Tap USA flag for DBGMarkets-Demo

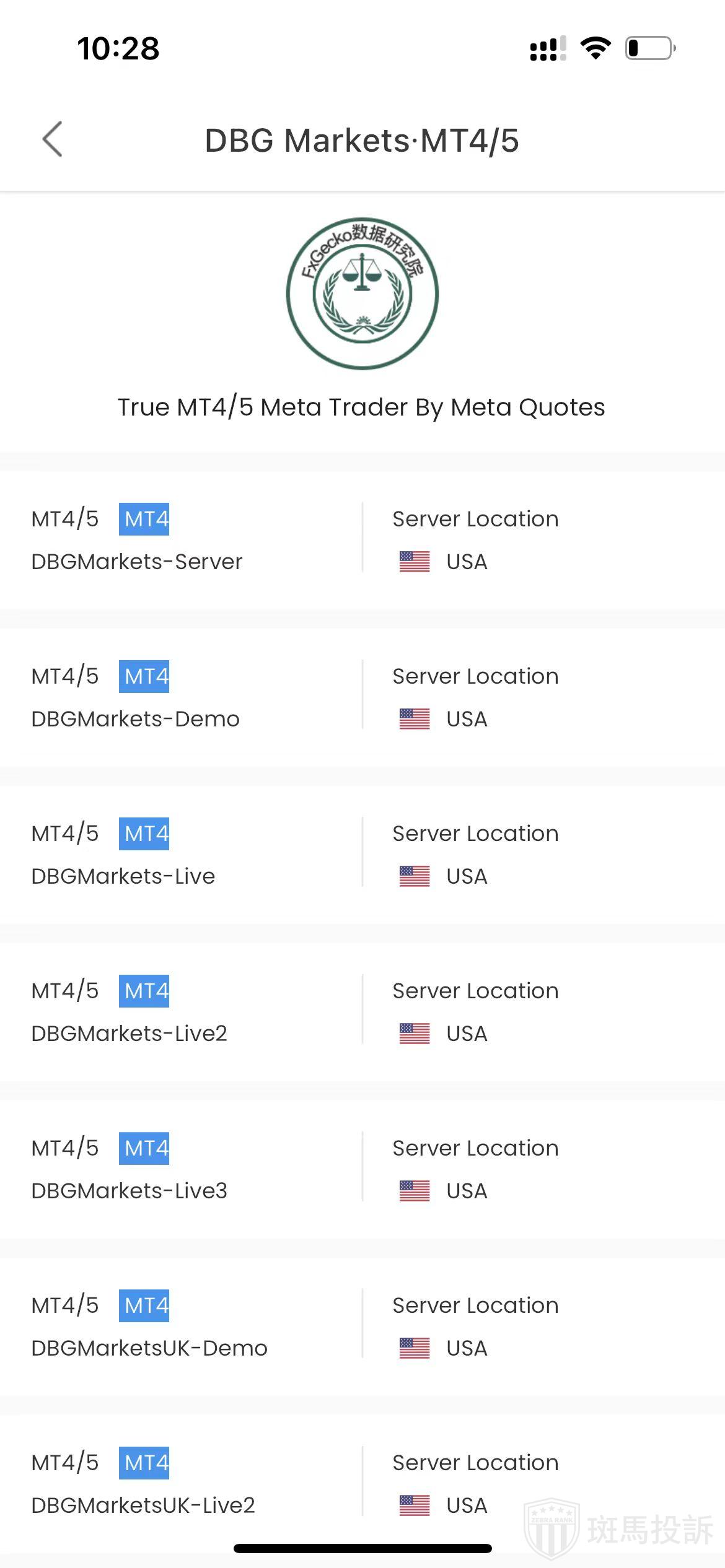click(415, 719)
